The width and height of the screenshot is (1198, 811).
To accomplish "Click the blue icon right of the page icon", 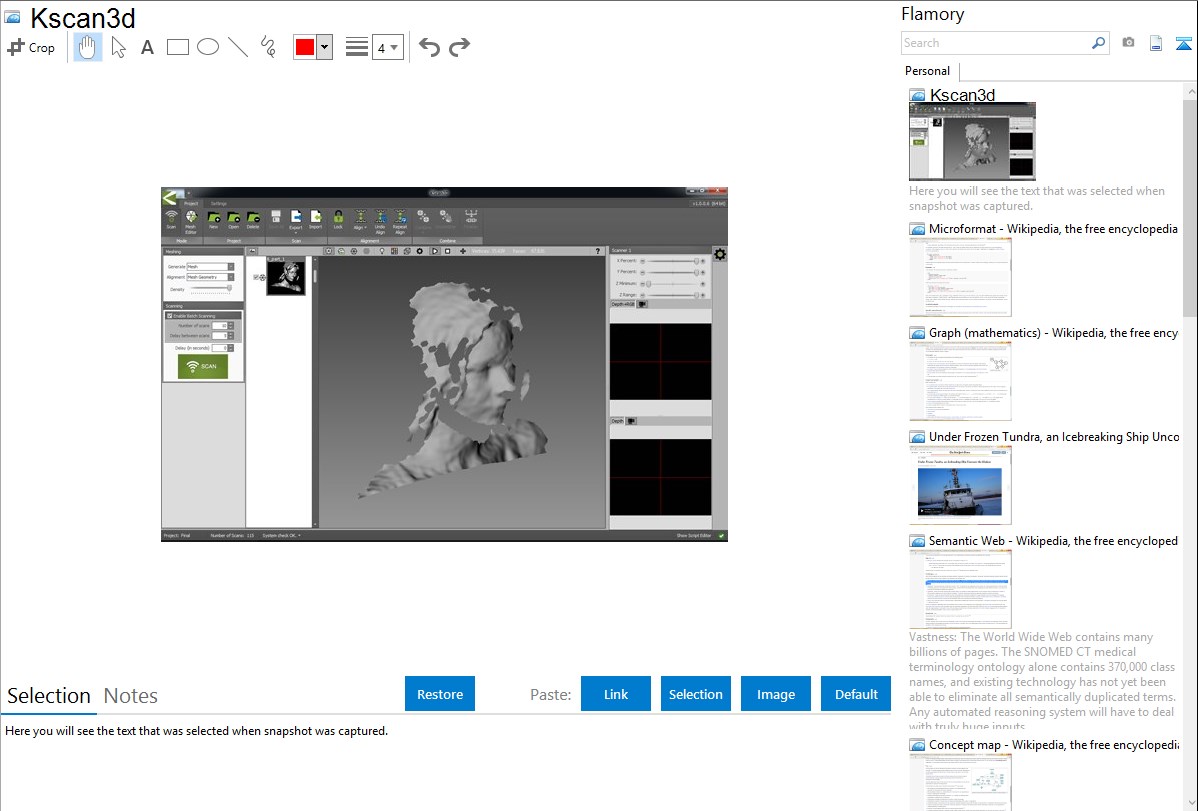I will (1183, 43).
